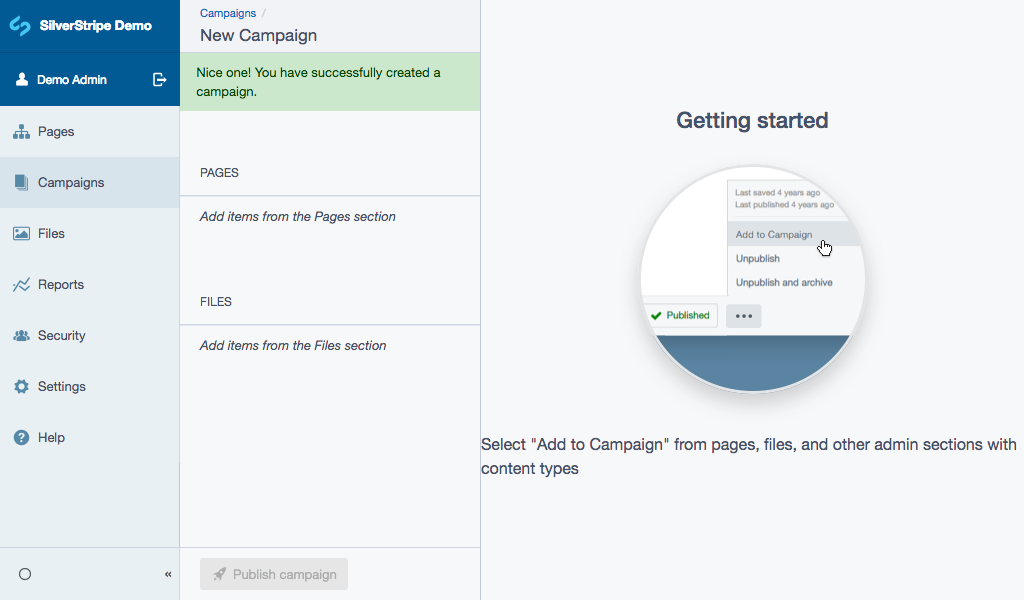Click the FILES section header

pos(216,302)
